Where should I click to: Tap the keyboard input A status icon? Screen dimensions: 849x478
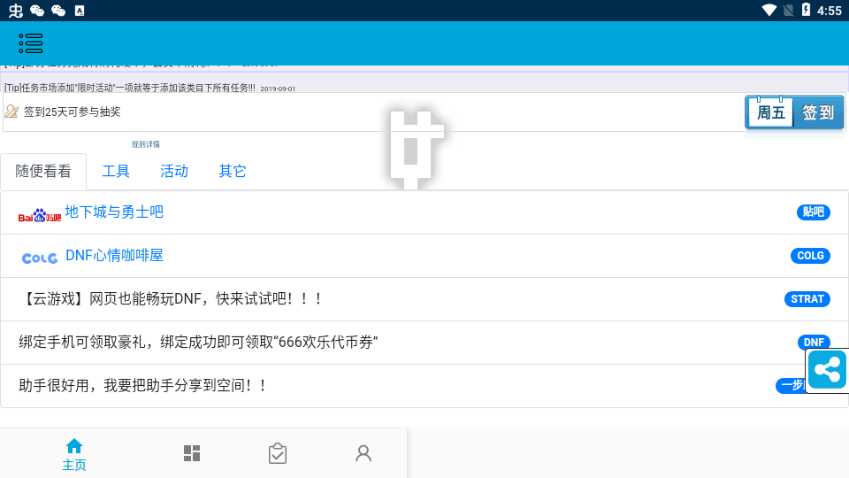[x=80, y=10]
